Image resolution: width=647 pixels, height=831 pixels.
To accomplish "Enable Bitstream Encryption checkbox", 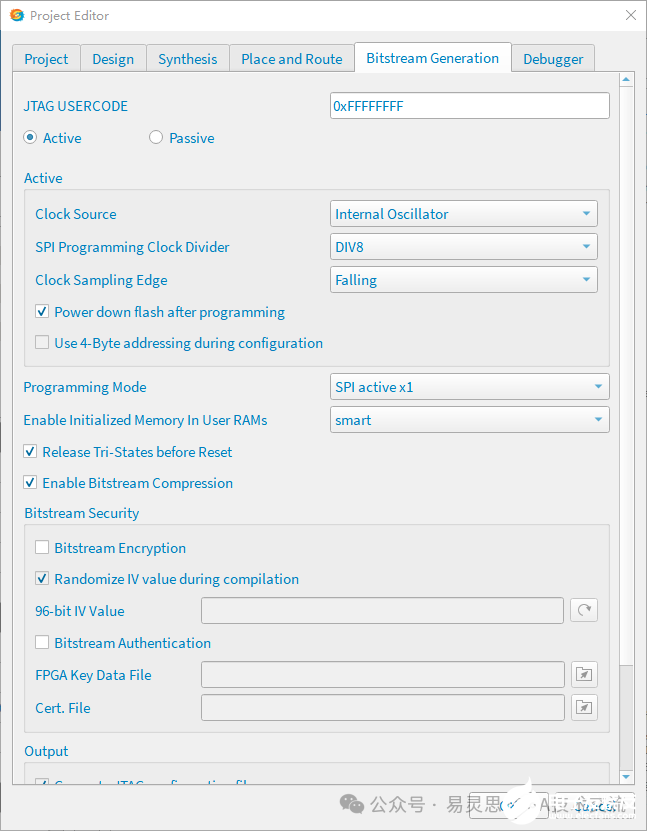I will [42, 548].
